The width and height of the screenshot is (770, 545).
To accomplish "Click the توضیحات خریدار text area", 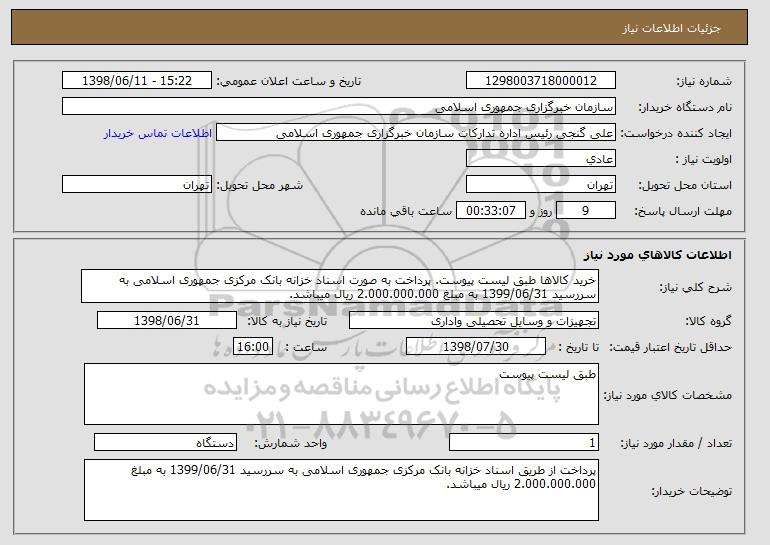I will 341,490.
